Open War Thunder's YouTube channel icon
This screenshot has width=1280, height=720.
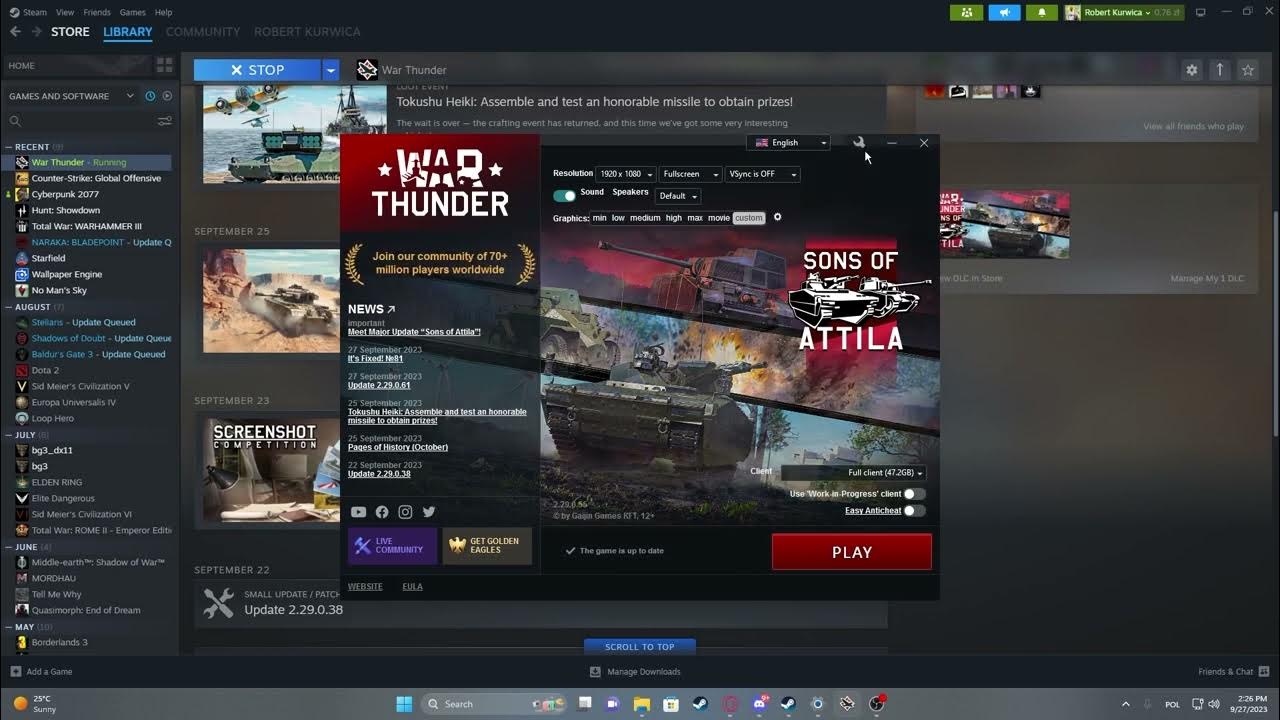(358, 511)
